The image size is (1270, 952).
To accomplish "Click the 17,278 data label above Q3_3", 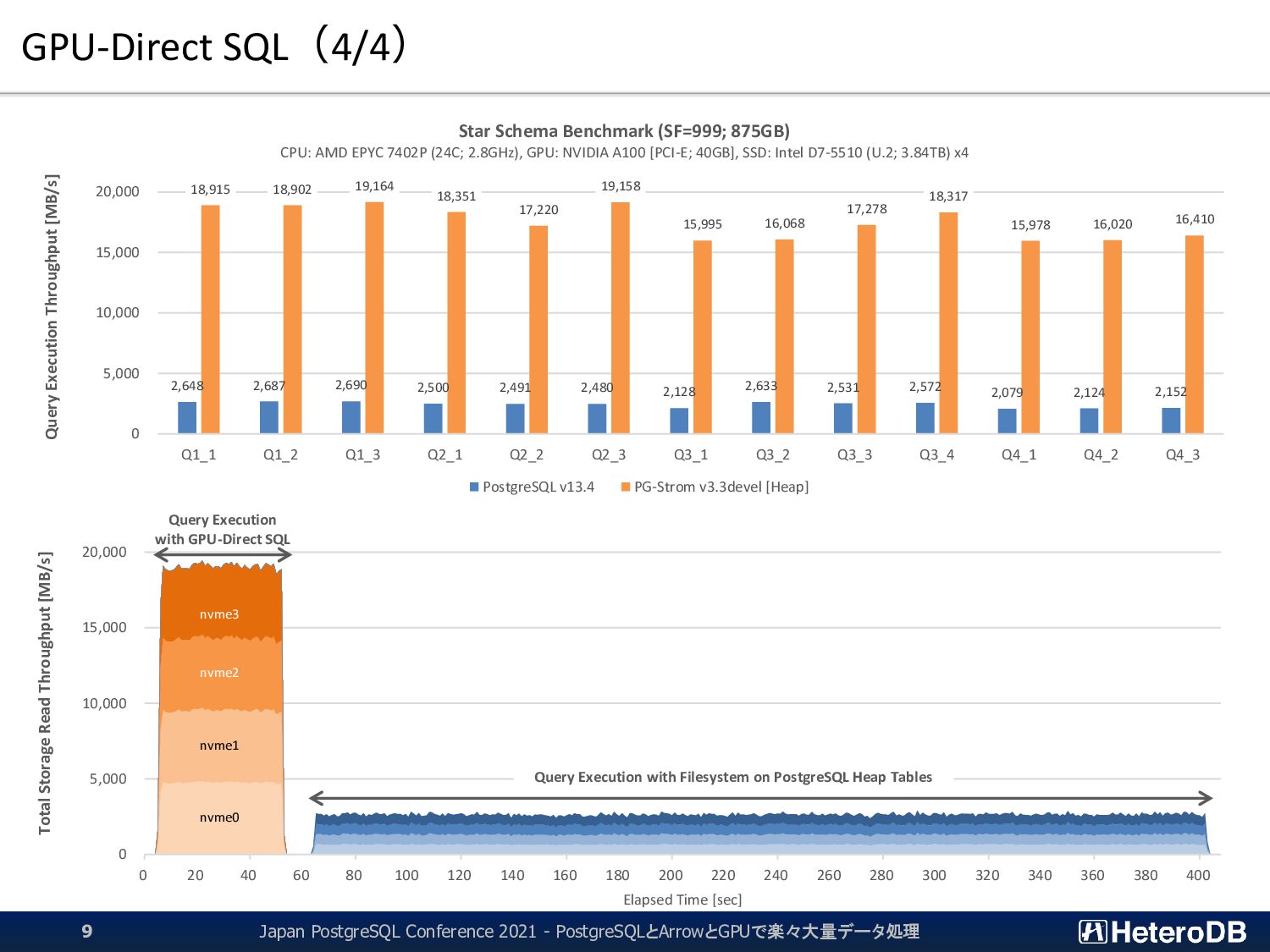I will (x=867, y=209).
